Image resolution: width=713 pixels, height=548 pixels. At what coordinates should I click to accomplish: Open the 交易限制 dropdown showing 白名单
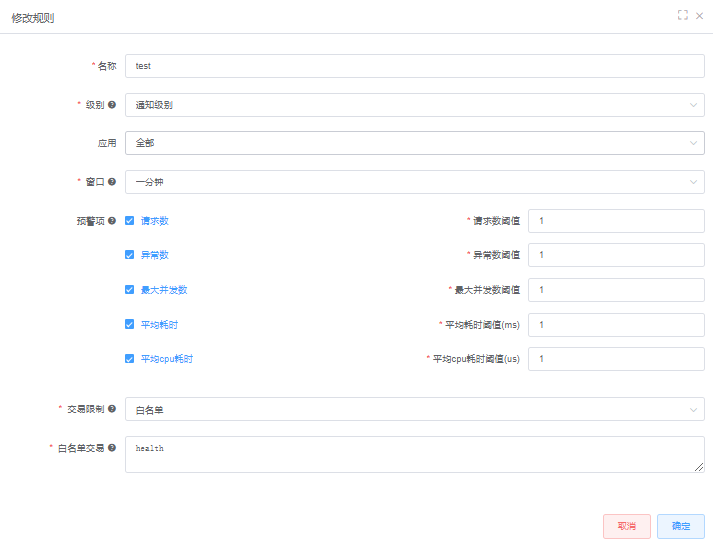click(x=415, y=409)
